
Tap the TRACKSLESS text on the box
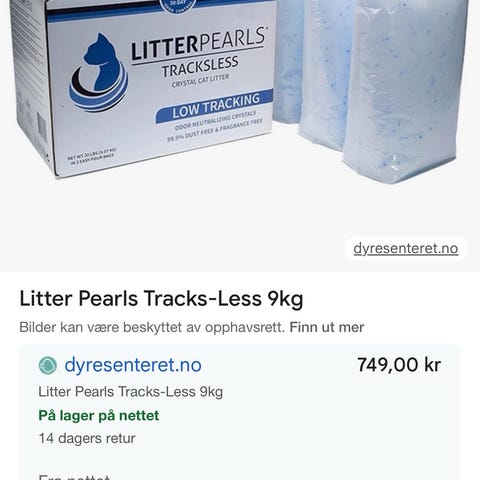tap(200, 67)
